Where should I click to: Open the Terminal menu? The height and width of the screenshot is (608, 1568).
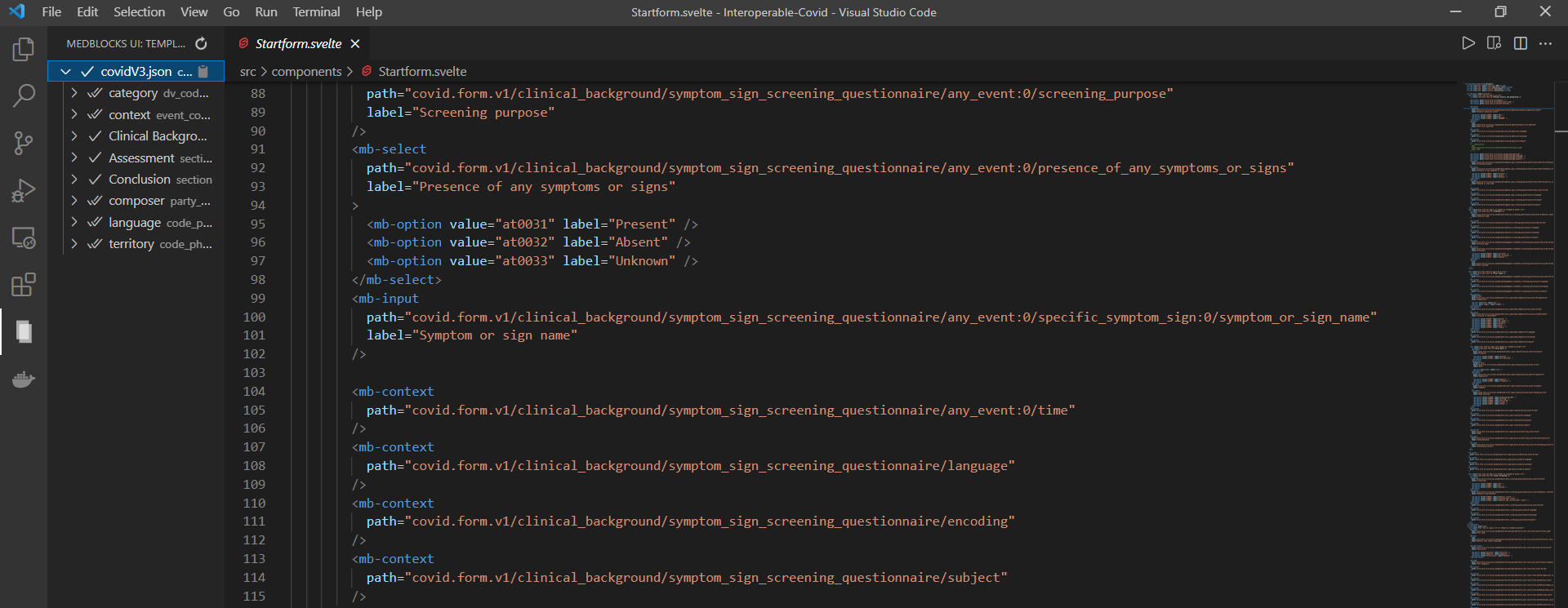(x=316, y=11)
